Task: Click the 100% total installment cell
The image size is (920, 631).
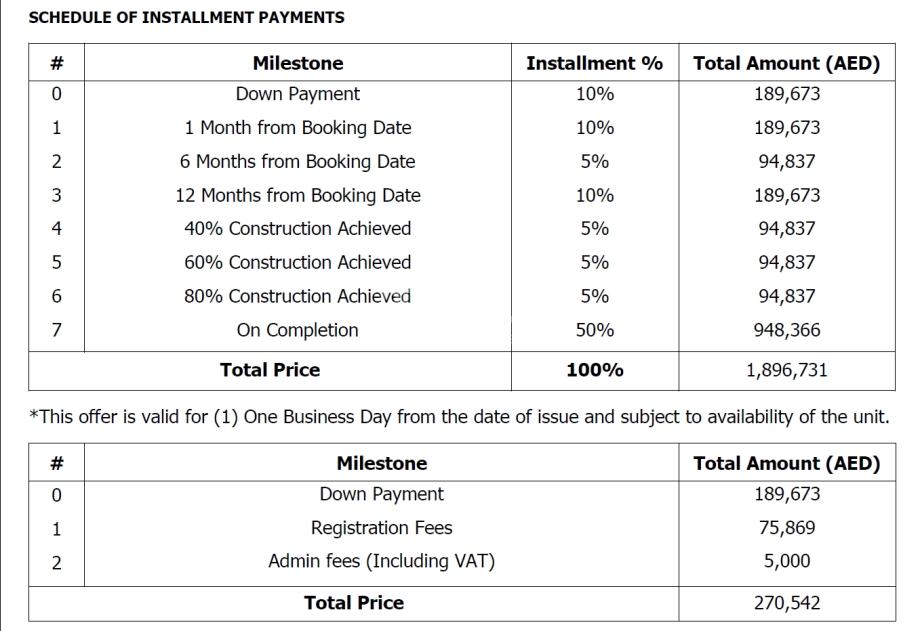Action: click(594, 370)
